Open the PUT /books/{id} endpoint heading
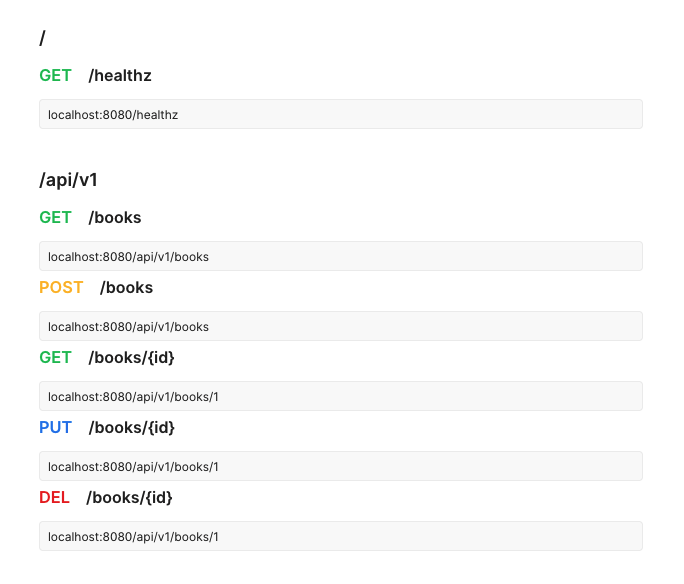 [107, 427]
